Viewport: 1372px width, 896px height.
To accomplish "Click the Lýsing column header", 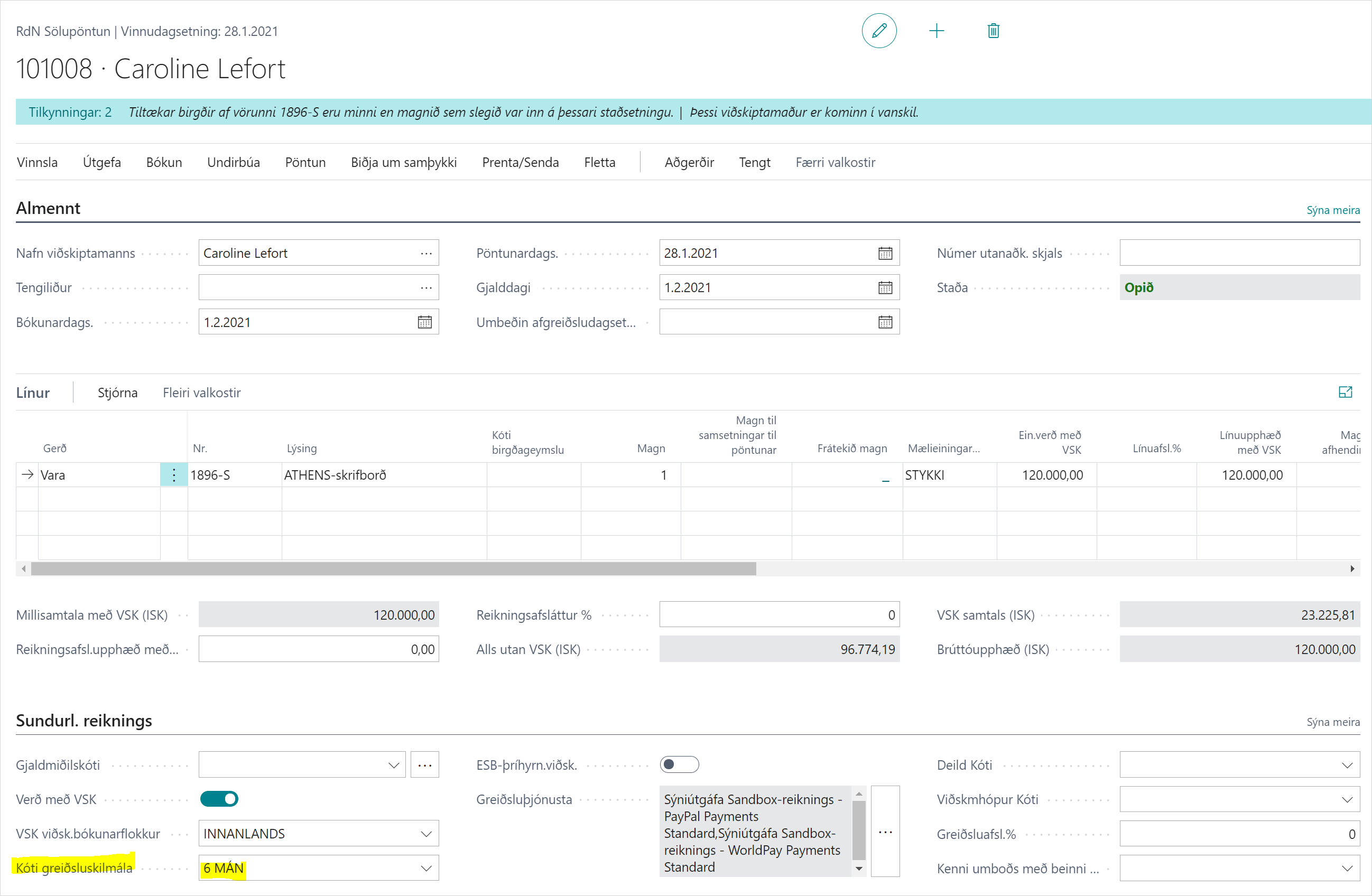I will 302,449.
